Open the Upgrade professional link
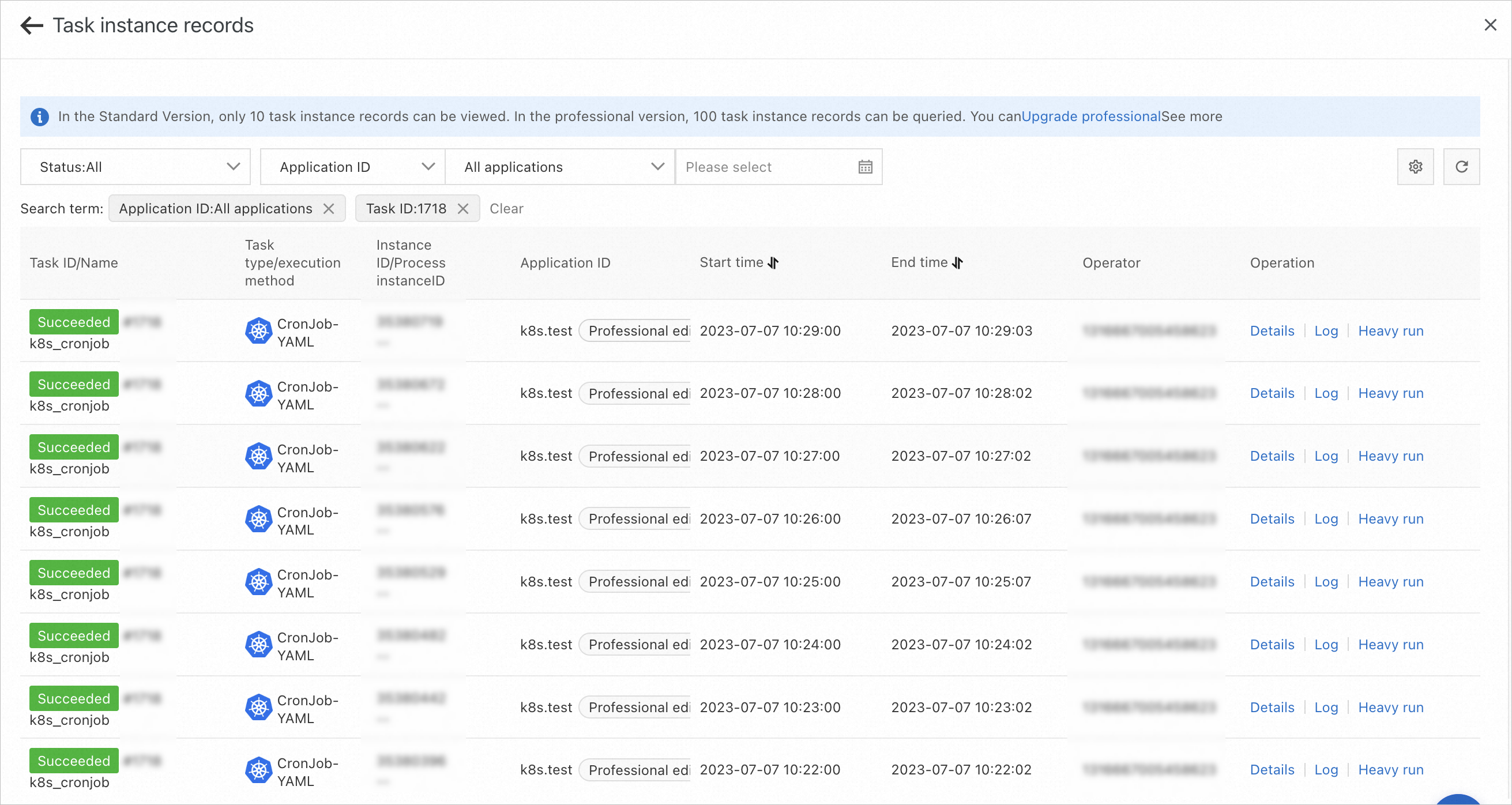This screenshot has width=1512, height=805. (1091, 116)
